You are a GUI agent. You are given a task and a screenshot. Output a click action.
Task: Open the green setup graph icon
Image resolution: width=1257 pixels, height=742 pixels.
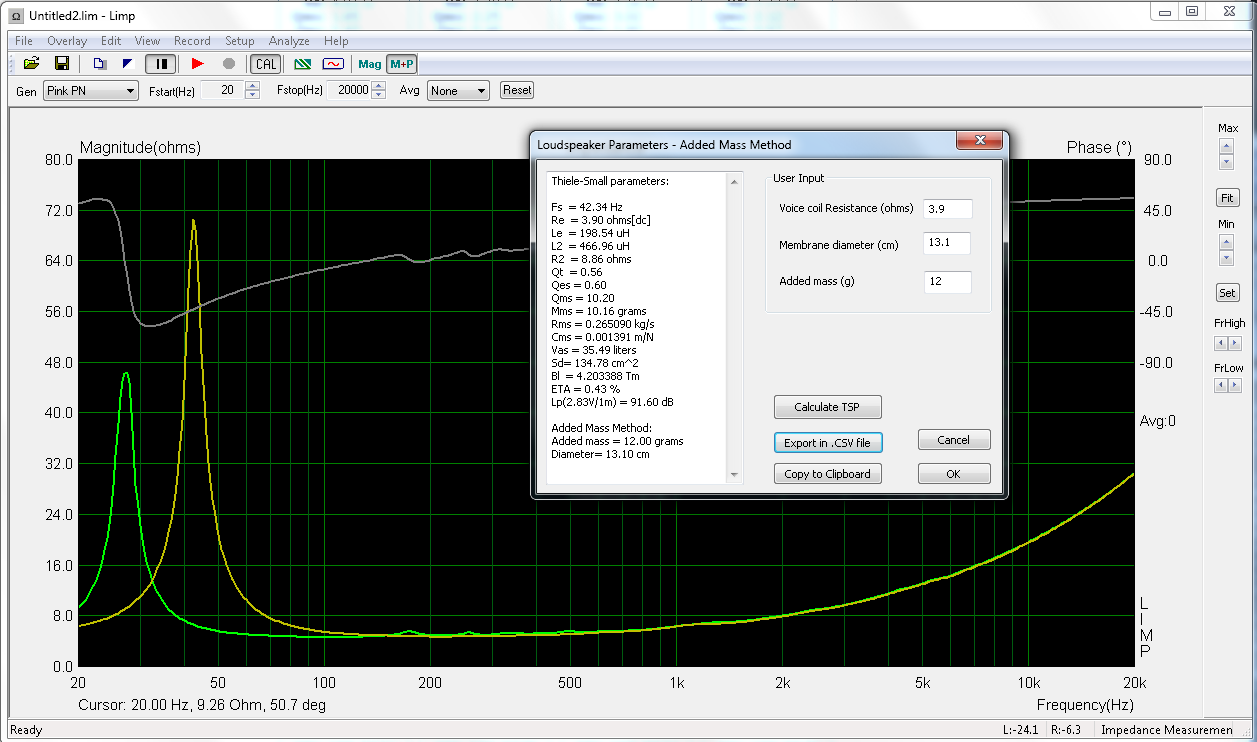(x=302, y=64)
